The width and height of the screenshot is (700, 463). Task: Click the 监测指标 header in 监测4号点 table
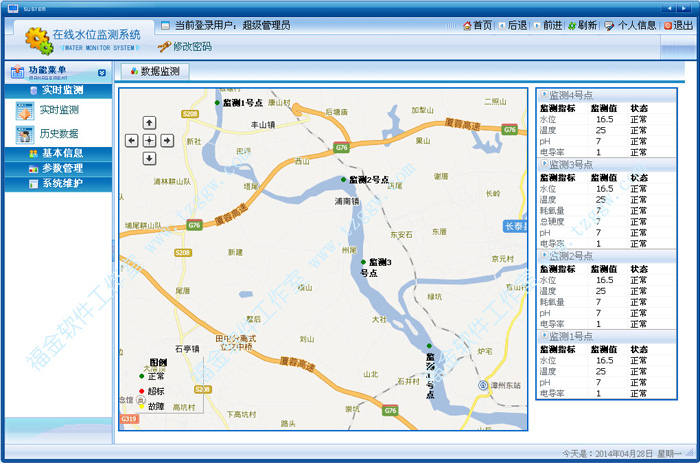point(557,108)
